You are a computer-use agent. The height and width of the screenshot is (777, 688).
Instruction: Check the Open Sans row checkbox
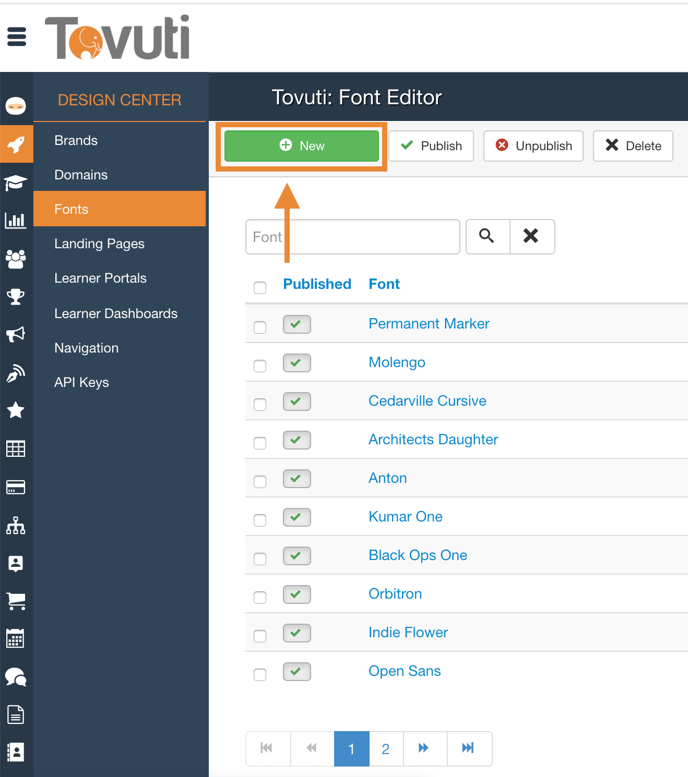(x=260, y=675)
